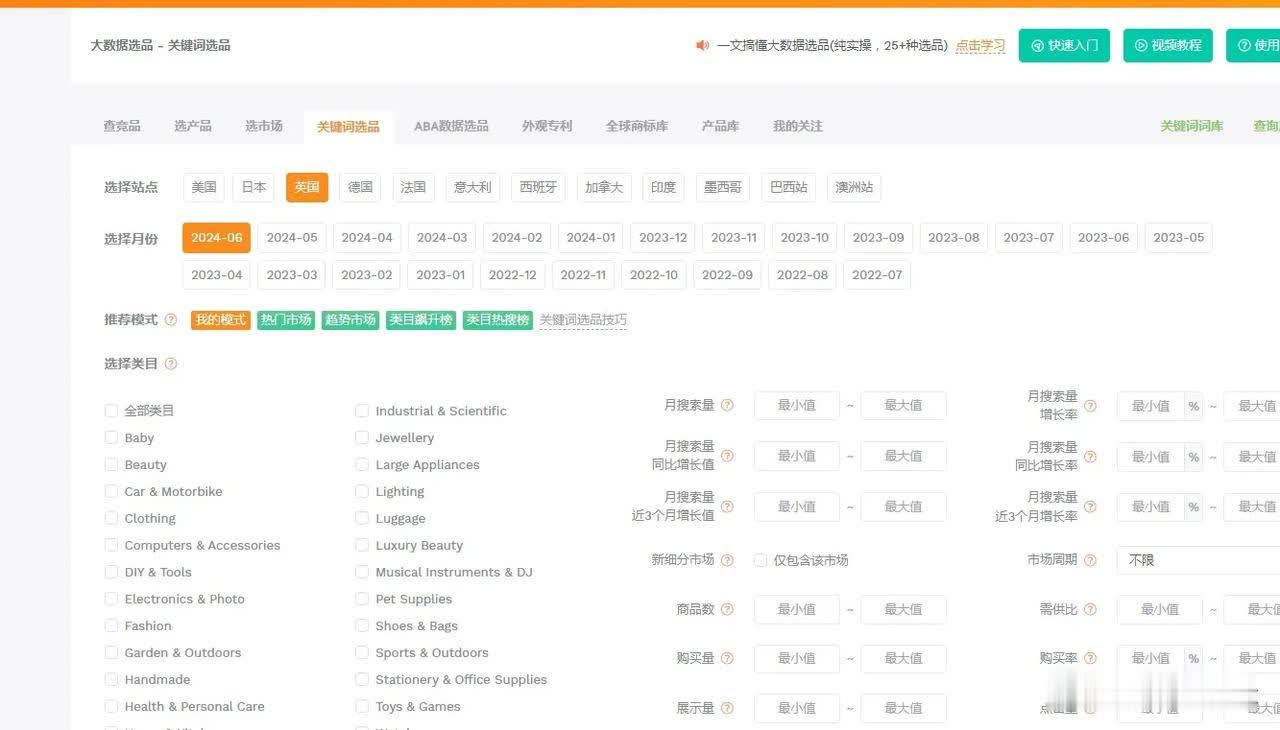This screenshot has height=730, width=1280.
Task: Tick the Lighting category checkbox
Action: [x=362, y=491]
